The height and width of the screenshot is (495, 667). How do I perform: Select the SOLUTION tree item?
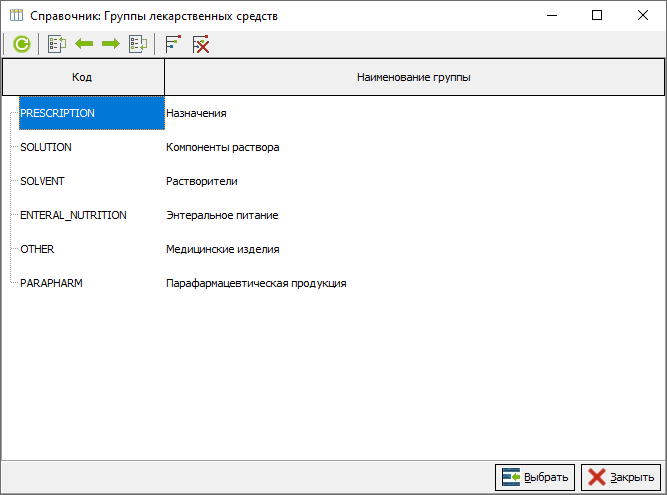[x=46, y=147]
